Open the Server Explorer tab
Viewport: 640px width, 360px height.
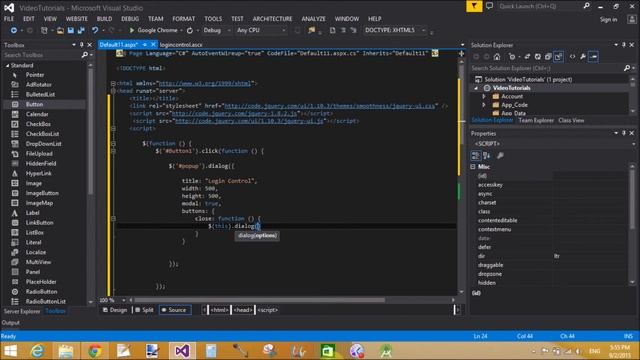22,311
